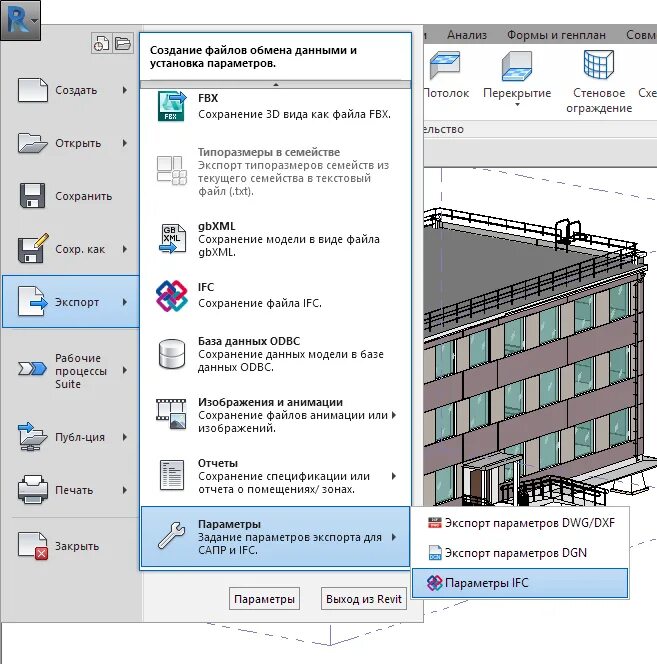This screenshot has width=657, height=664.
Task: Click the Создать blank page icon
Action: (33, 90)
